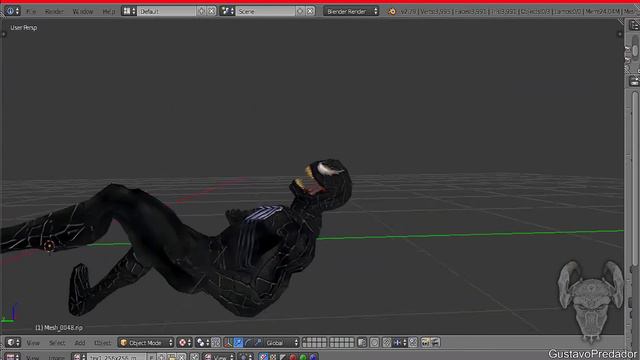
Task: Toggle the 3D manipulator widget
Action: pyautogui.click(x=228, y=342)
